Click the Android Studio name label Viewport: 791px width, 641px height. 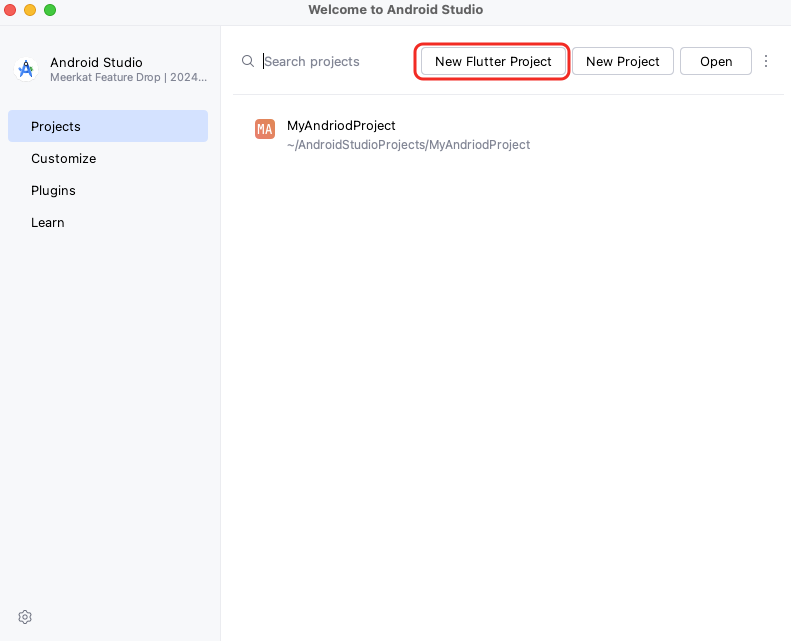(x=96, y=63)
